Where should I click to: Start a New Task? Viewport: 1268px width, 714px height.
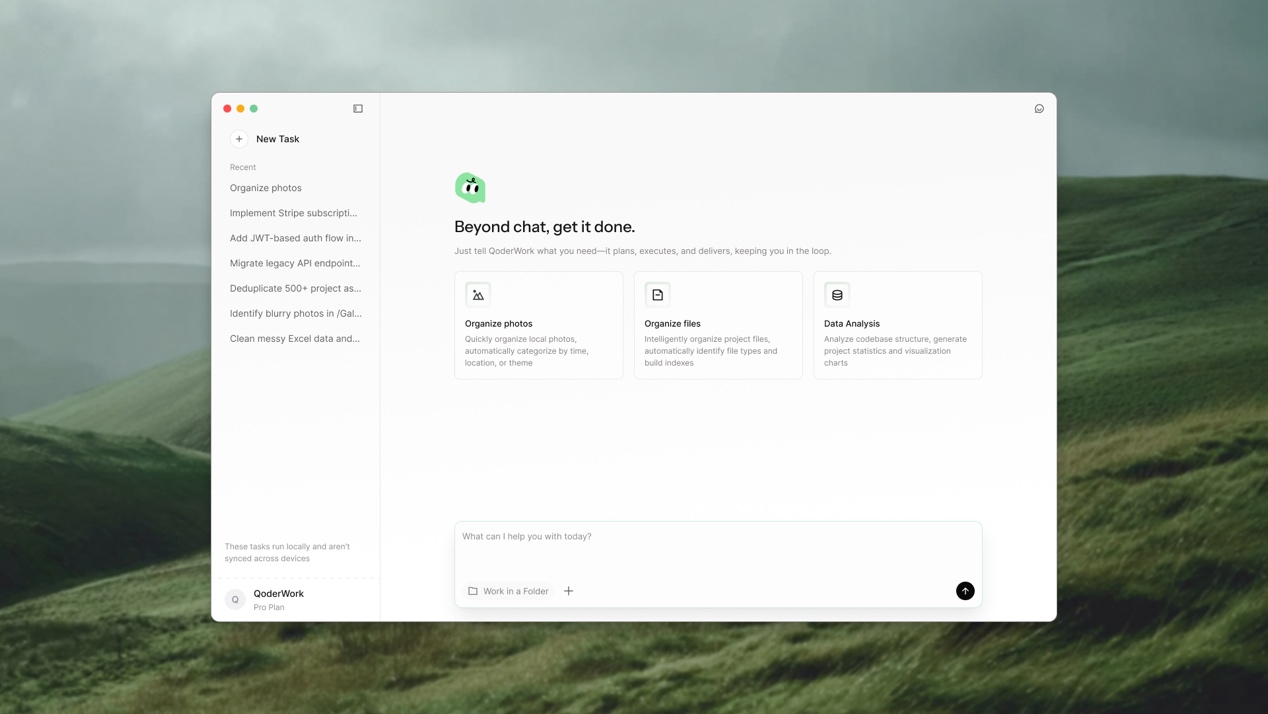(277, 139)
